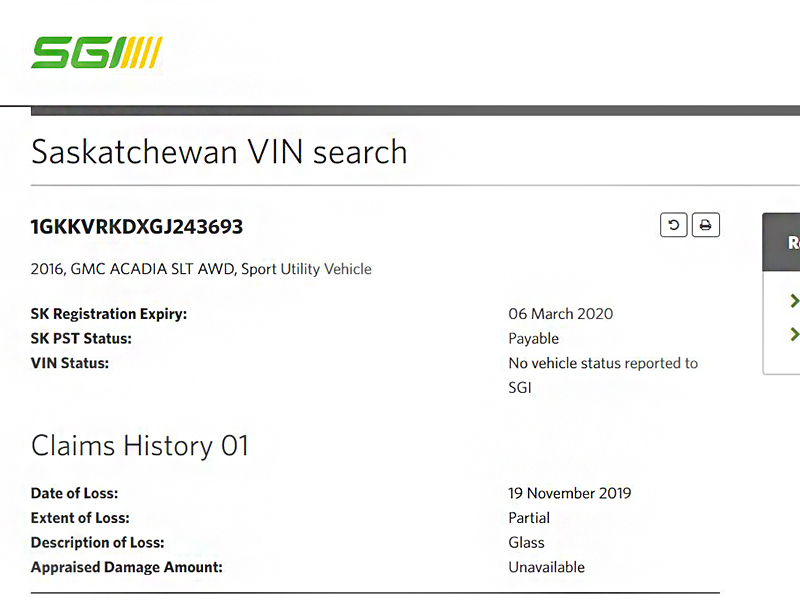Click the dark sidebar panel header
Image resolution: width=800 pixels, height=600 pixels.
point(781,242)
